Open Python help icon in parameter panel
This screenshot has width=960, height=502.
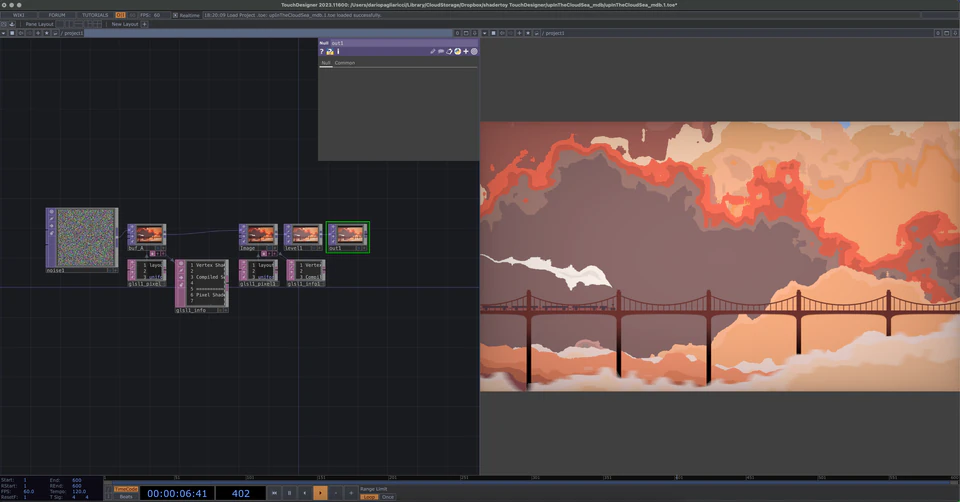(330, 51)
